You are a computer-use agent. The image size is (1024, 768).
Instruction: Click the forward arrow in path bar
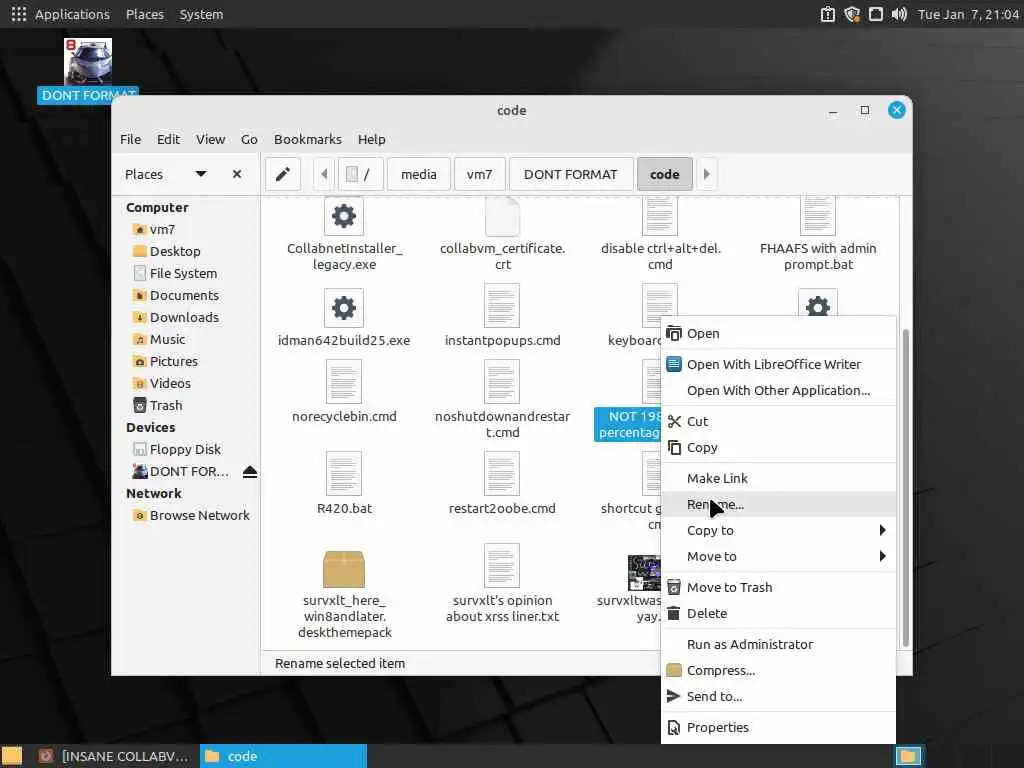click(x=707, y=174)
